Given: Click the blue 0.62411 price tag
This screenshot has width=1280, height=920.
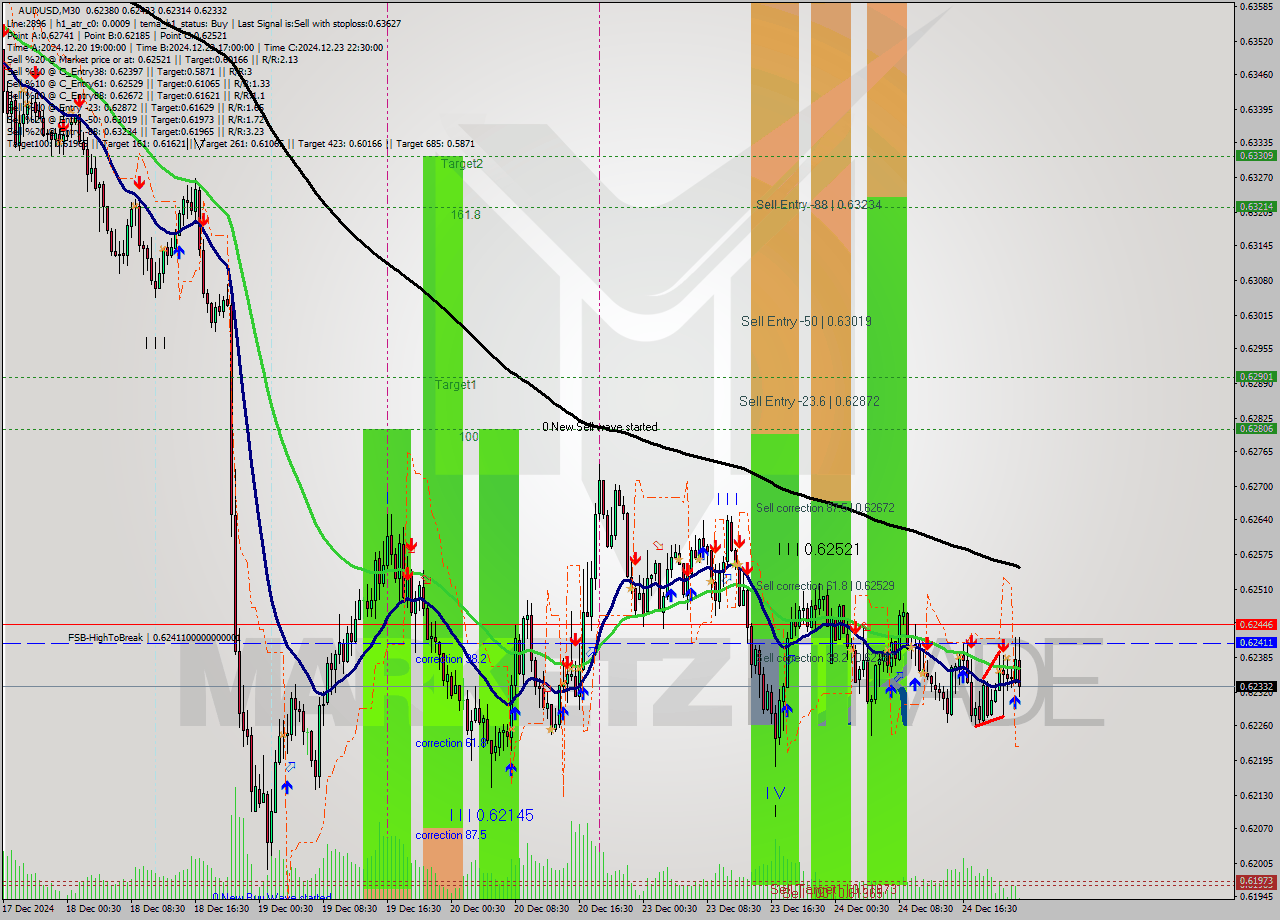Looking at the screenshot, I should pyautogui.click(x=1257, y=642).
